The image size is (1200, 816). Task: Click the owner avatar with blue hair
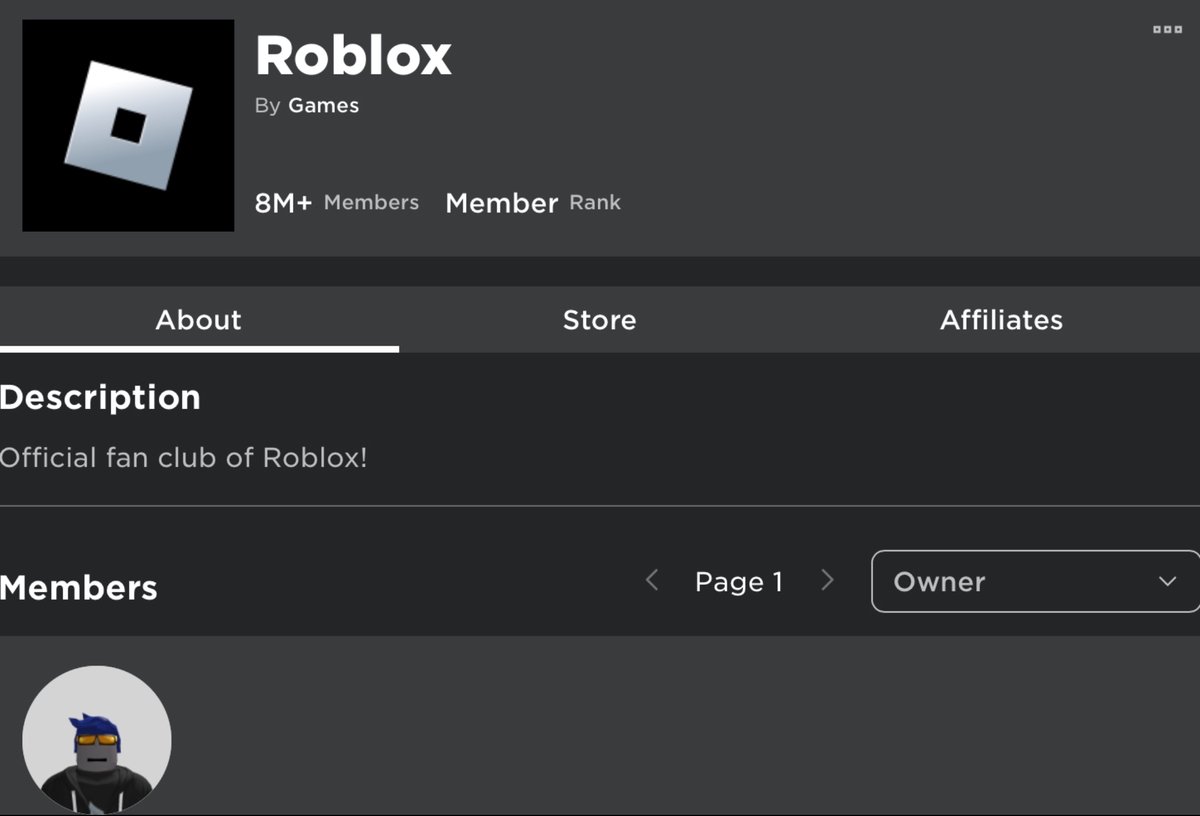97,740
